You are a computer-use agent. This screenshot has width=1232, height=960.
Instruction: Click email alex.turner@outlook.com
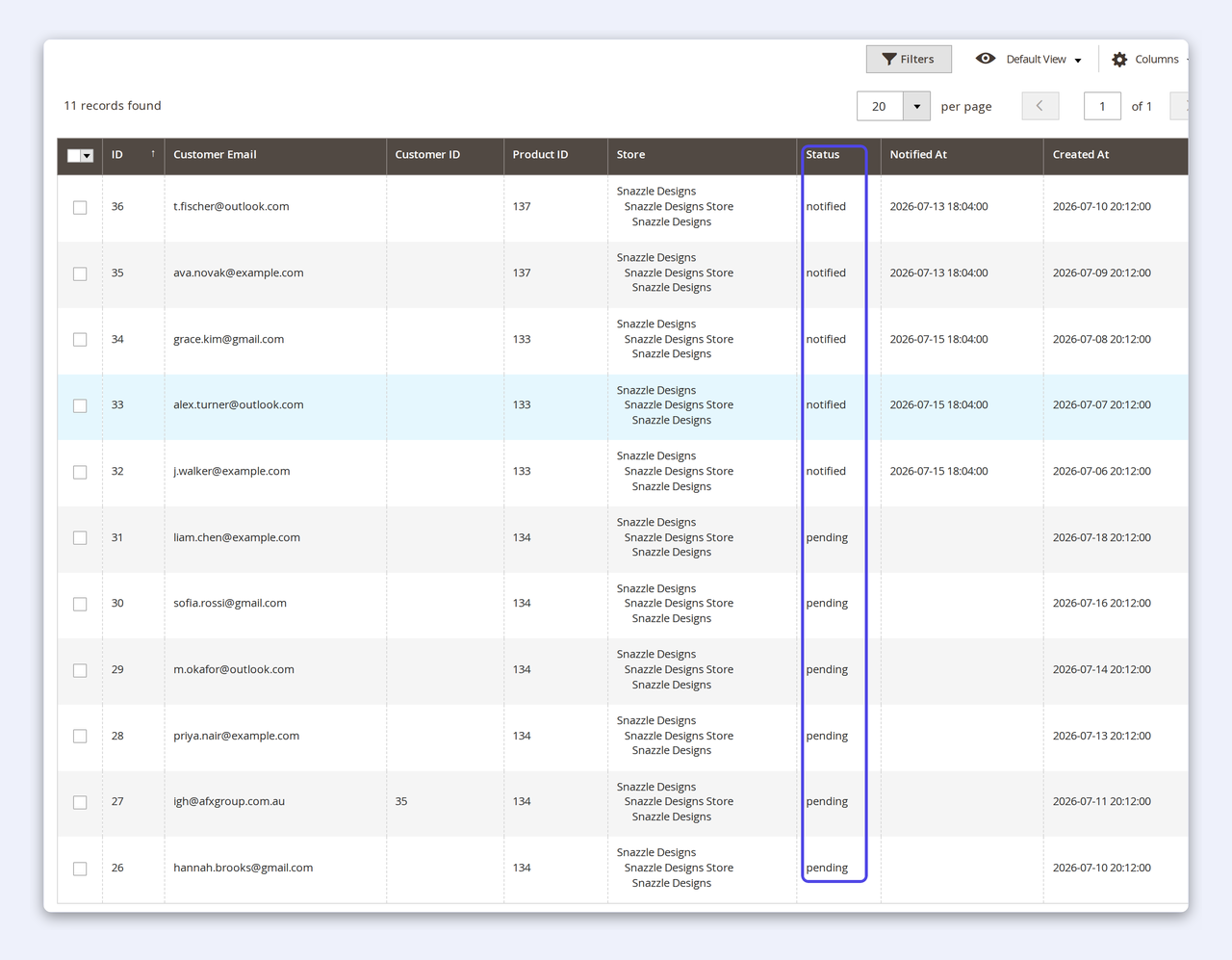[239, 405]
